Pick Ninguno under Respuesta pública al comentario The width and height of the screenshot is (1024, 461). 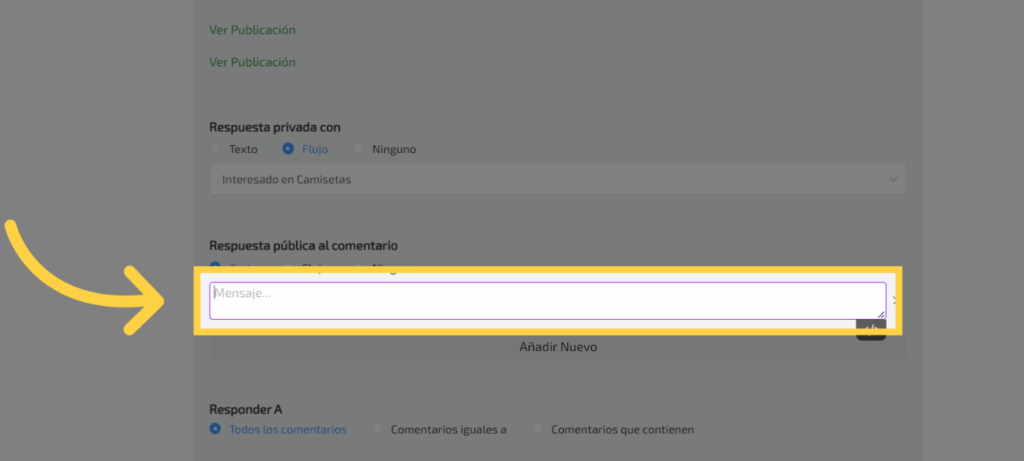tap(359, 266)
